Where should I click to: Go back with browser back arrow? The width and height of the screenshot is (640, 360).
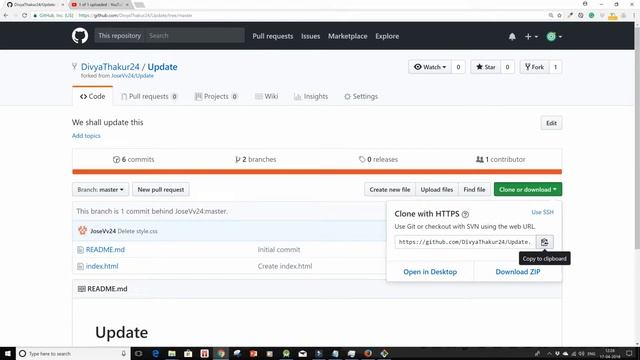coord(6,16)
